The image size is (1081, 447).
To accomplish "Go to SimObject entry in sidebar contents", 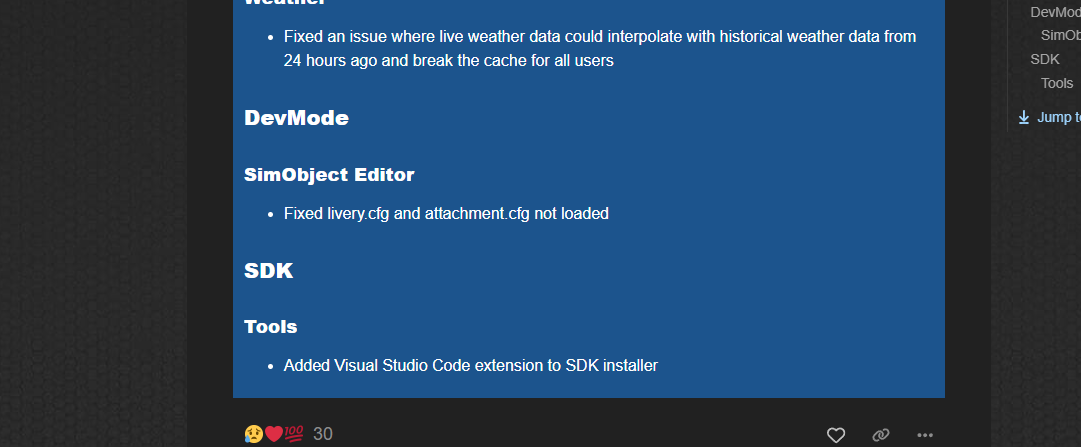I will click(x=1060, y=36).
